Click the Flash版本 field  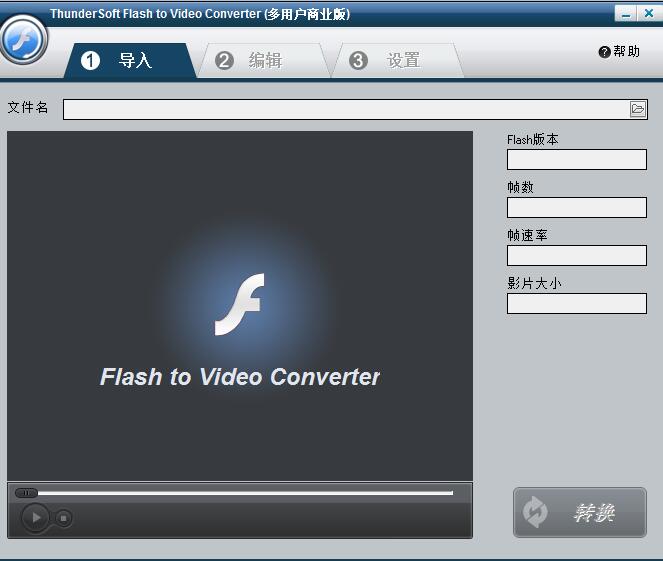point(577,159)
